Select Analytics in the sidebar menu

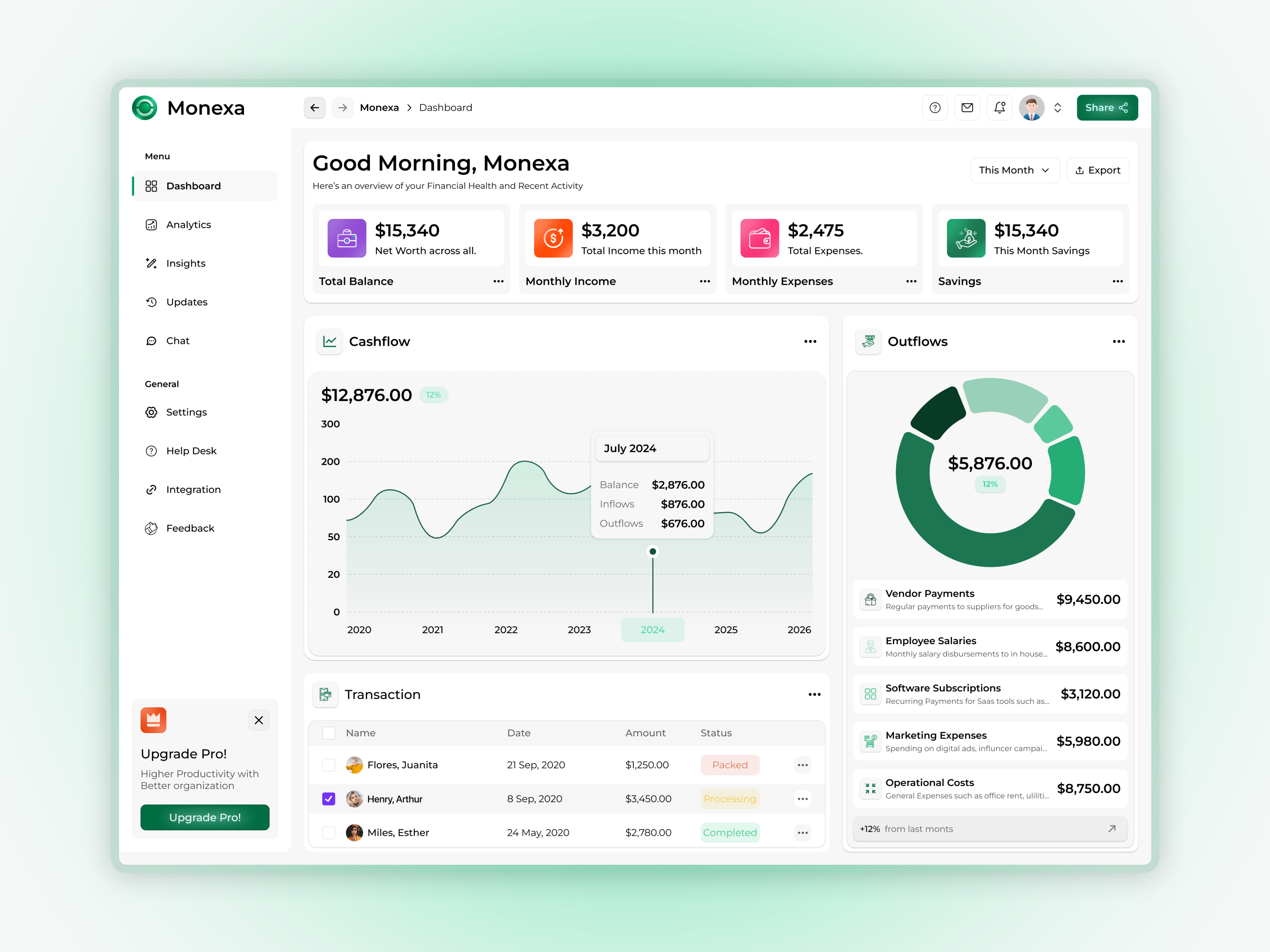tap(189, 225)
